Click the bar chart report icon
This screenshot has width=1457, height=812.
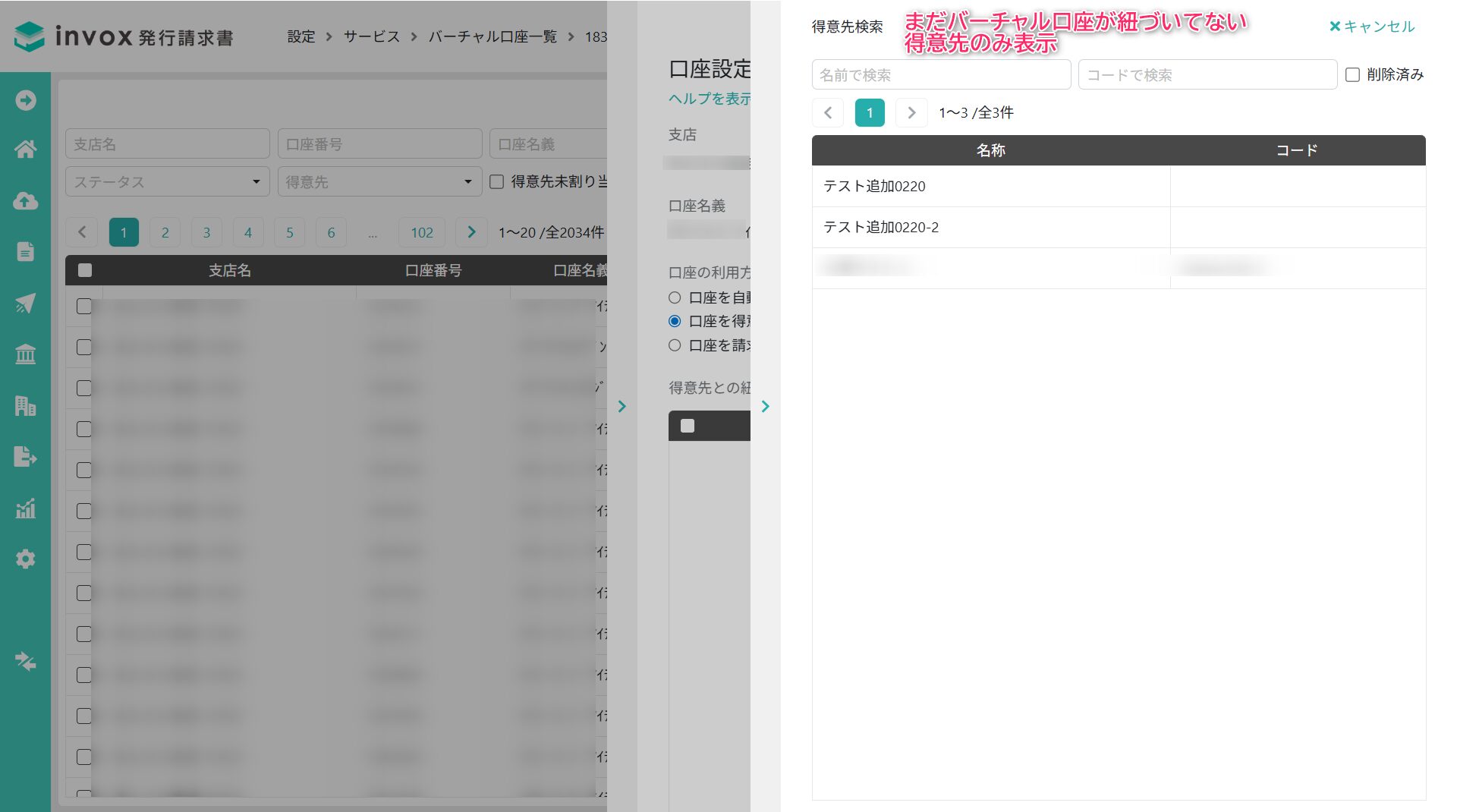25,508
